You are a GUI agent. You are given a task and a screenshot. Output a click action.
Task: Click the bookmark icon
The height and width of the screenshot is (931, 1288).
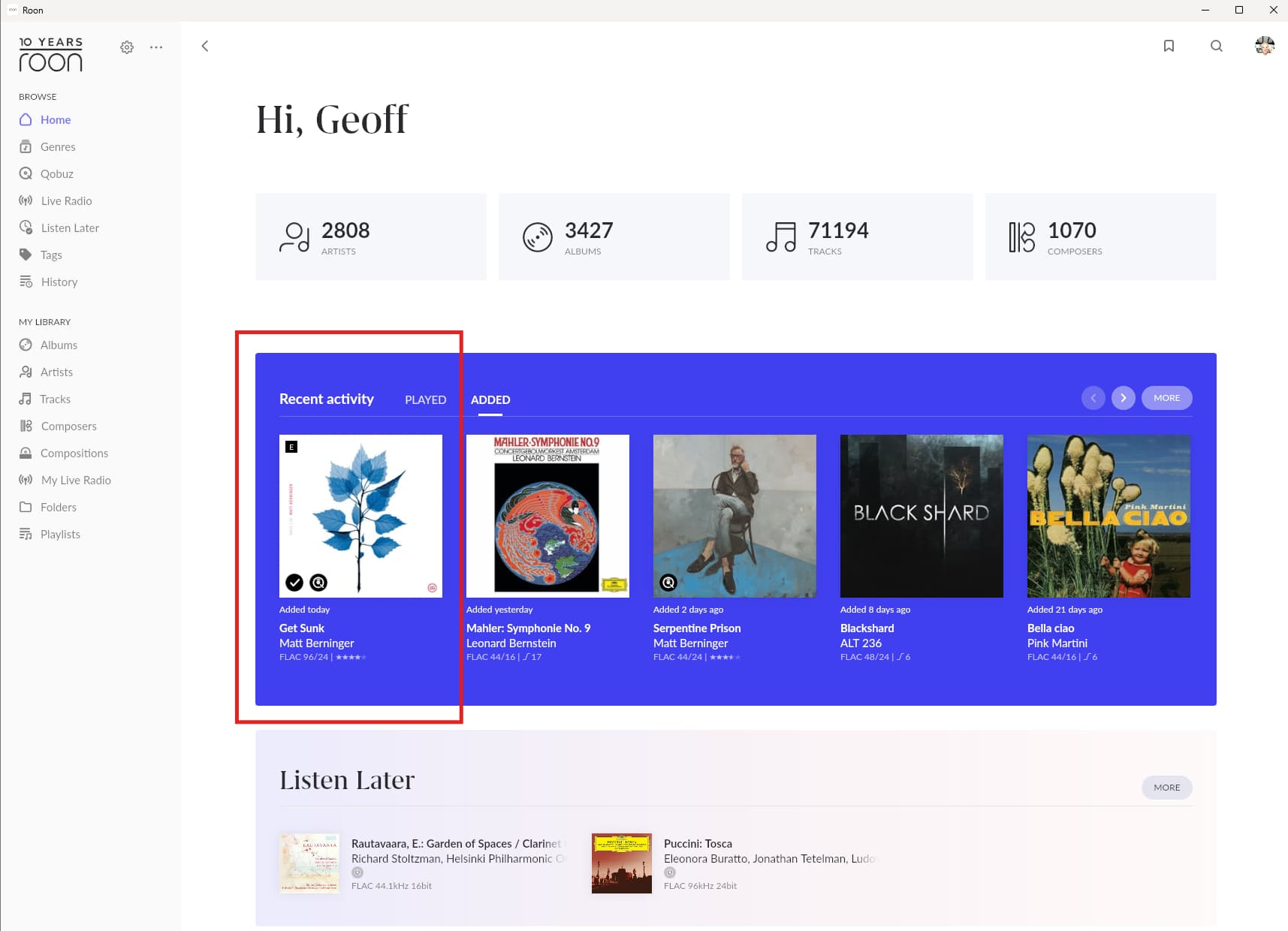click(1169, 46)
